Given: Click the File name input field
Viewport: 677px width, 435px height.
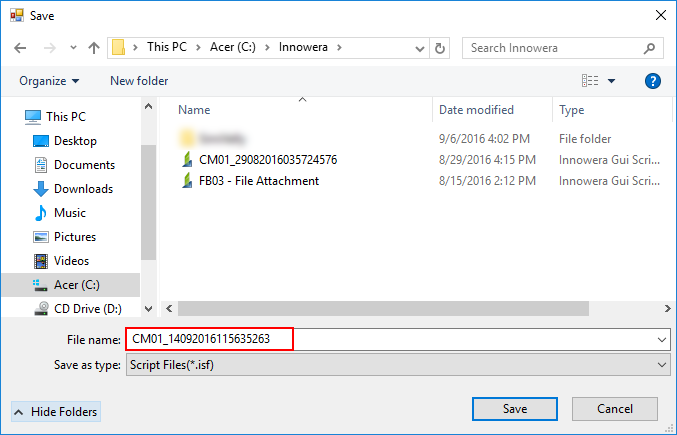Looking at the screenshot, I should tap(400, 340).
